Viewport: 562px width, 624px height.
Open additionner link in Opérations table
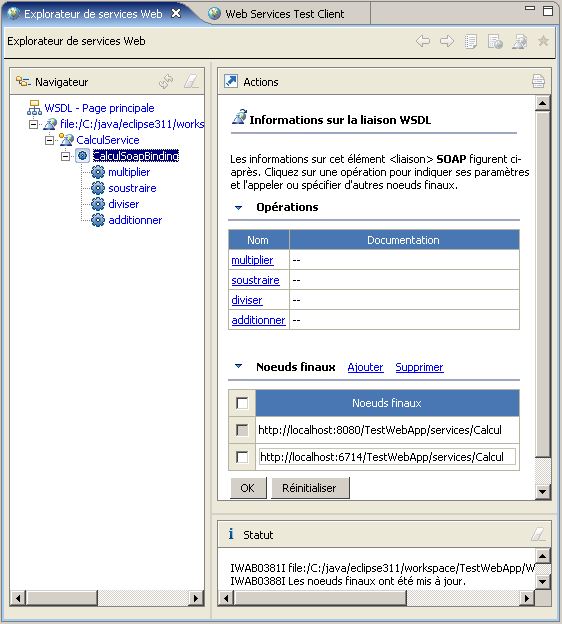(x=258, y=320)
